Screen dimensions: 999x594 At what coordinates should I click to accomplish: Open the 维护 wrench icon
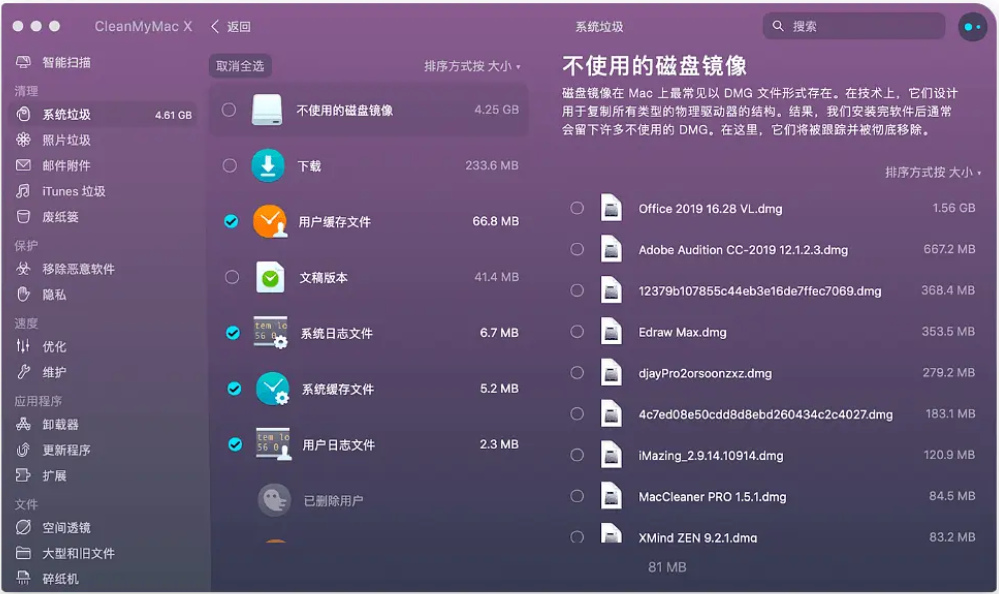(x=23, y=372)
